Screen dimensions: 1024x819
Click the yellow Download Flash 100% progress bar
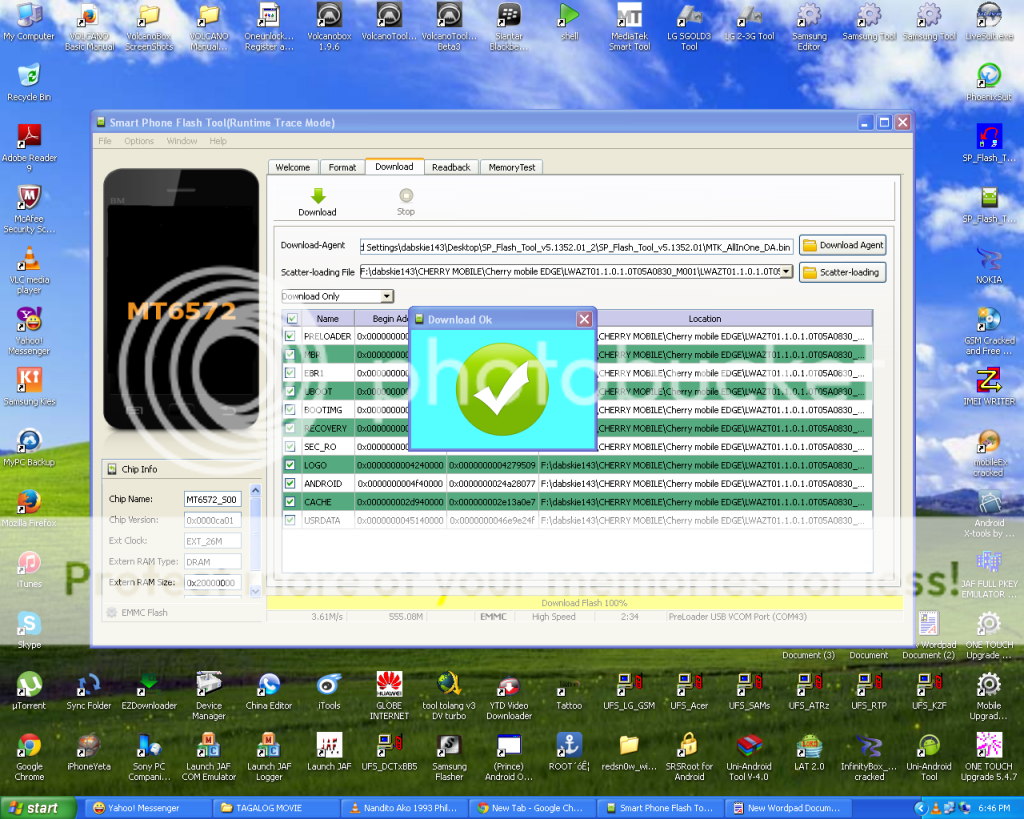pyautogui.click(x=584, y=603)
